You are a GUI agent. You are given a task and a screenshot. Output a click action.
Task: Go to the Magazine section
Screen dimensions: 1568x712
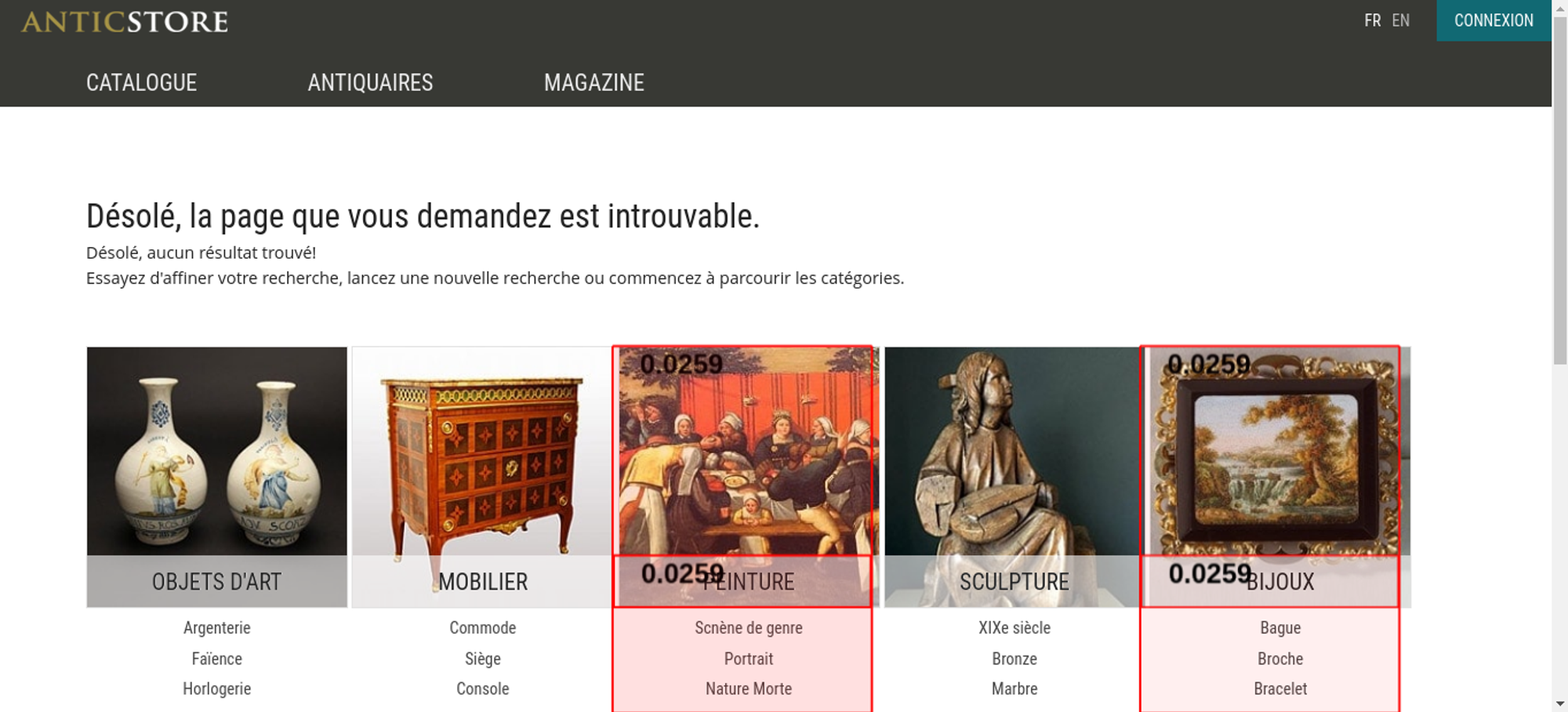(x=594, y=82)
